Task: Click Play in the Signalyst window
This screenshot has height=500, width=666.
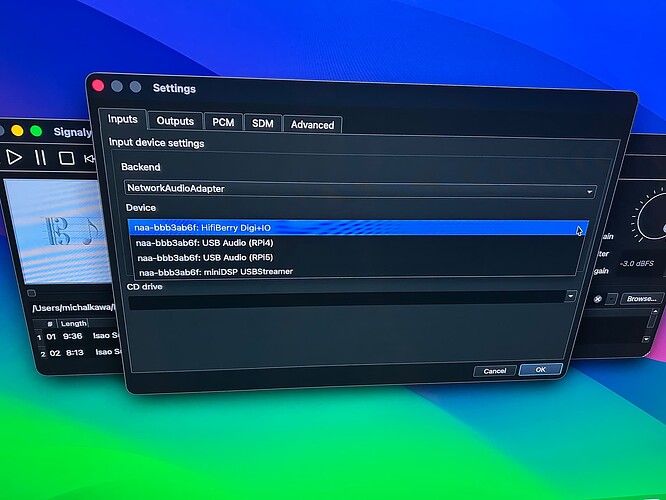Action: coord(14,157)
